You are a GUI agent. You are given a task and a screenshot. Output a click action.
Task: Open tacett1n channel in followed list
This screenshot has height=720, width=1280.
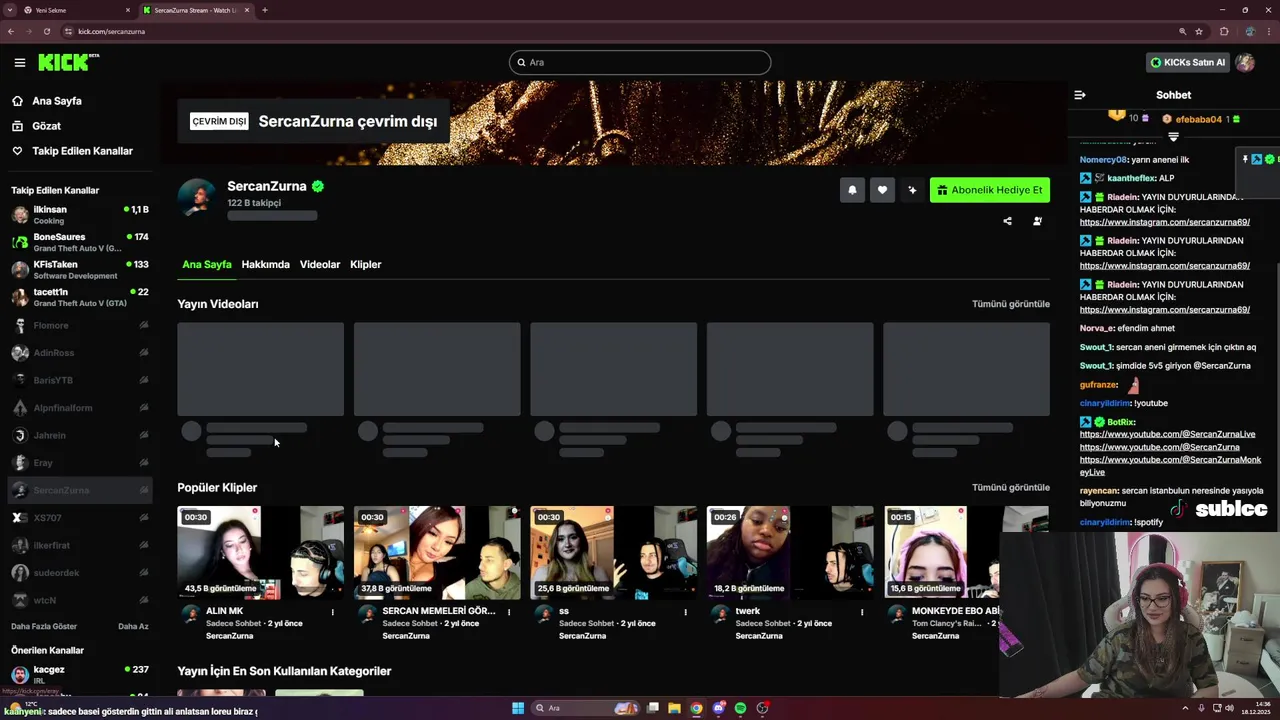tap(80, 297)
